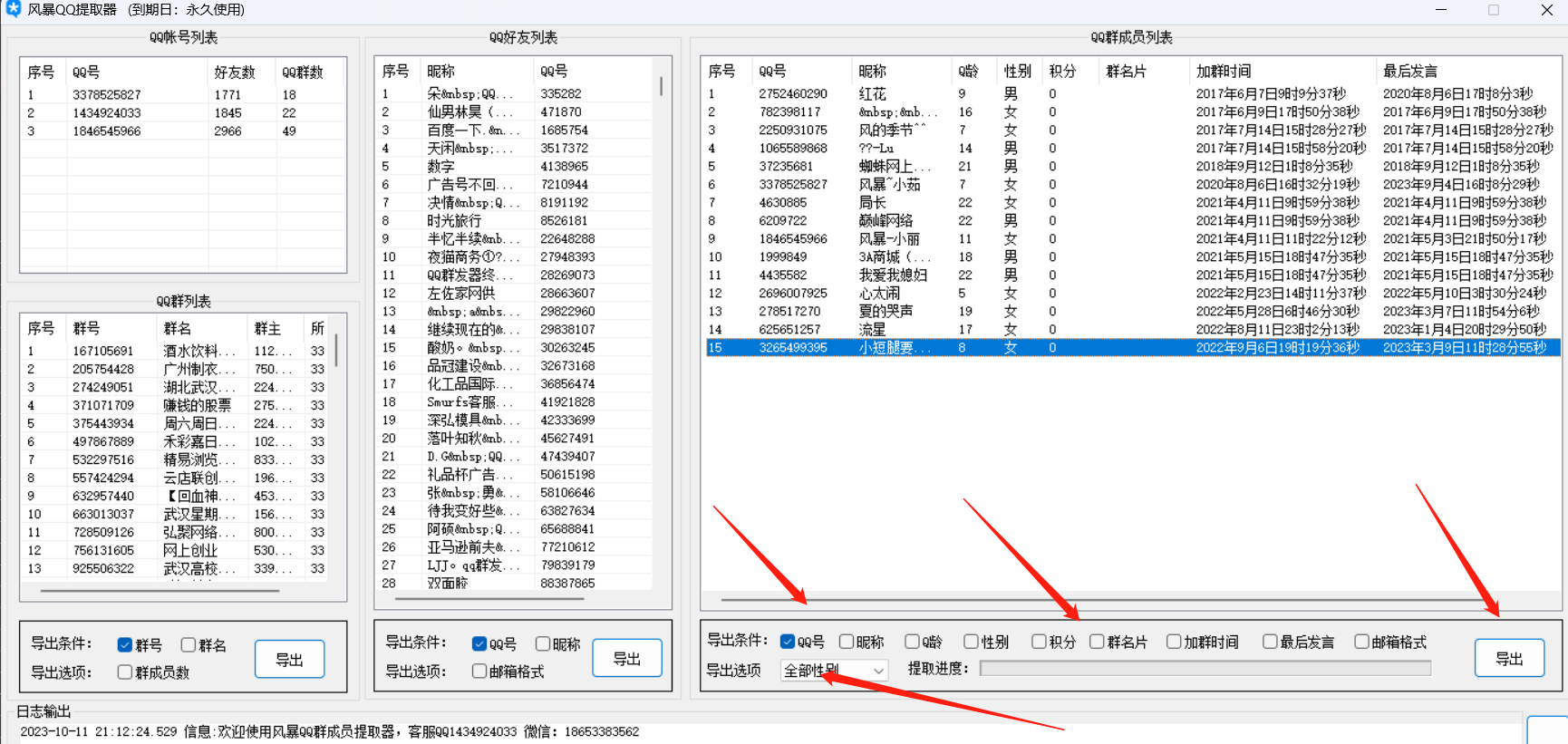Screen dimensions: 1568x744
Task: Toggle QQ号 checkbox in group member export
Action: [x=788, y=642]
